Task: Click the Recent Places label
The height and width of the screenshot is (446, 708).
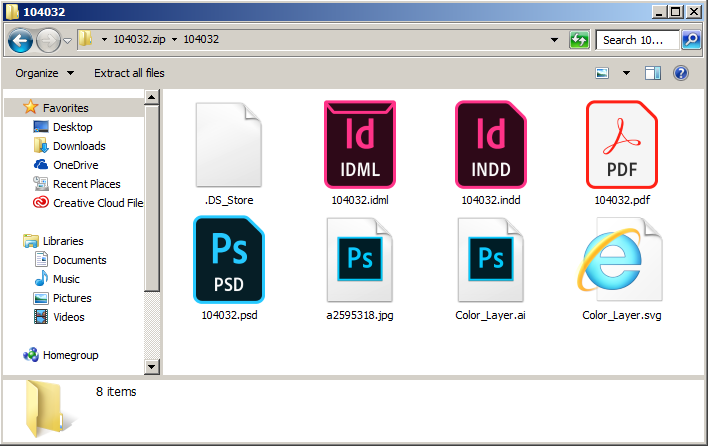Action: click(x=87, y=184)
